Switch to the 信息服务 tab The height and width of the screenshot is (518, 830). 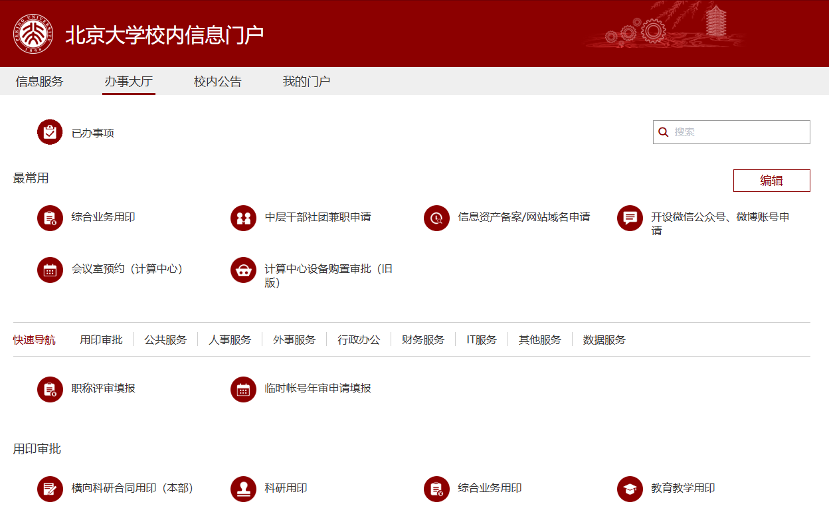pos(39,82)
